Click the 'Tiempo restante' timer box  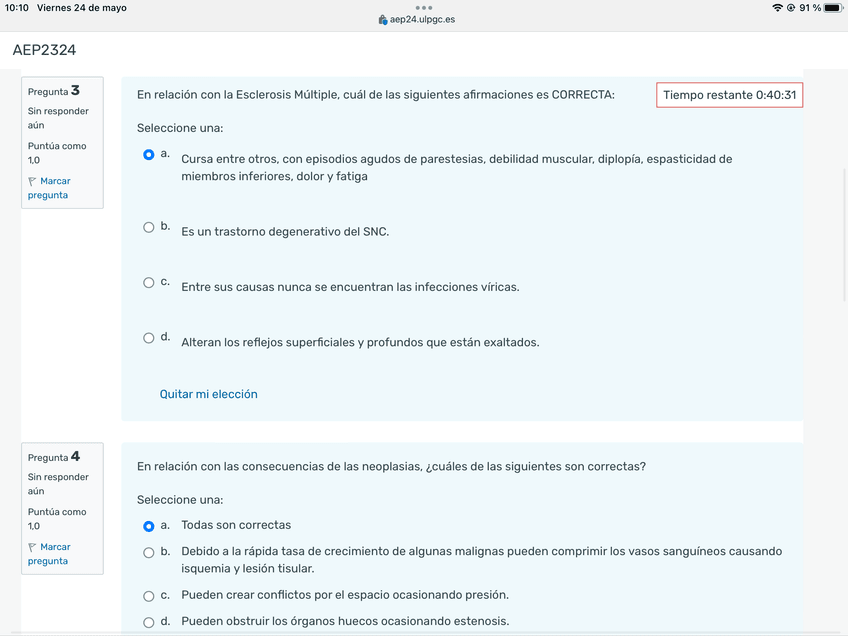click(x=729, y=95)
